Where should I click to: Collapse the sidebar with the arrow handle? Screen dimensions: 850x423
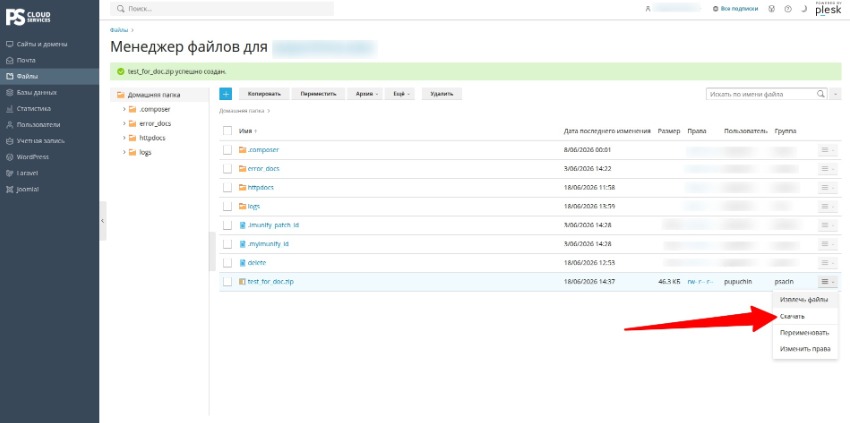(102, 221)
